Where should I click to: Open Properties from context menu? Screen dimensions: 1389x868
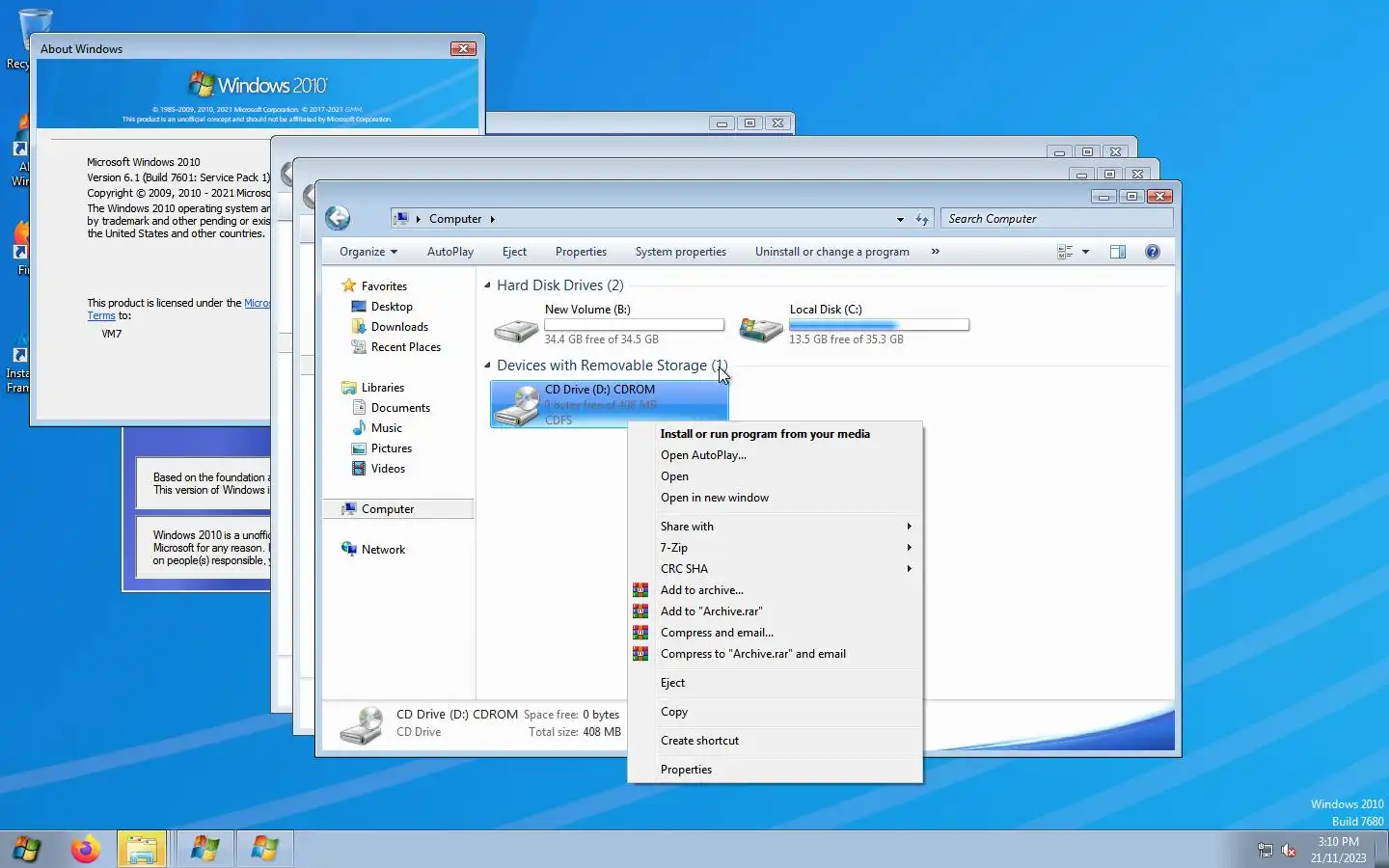pyautogui.click(x=776, y=770)
